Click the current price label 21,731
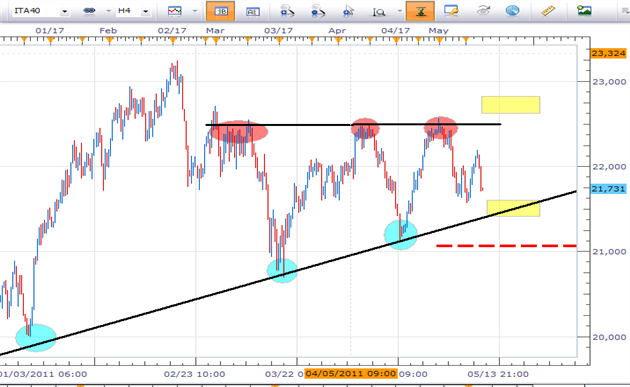 point(608,188)
